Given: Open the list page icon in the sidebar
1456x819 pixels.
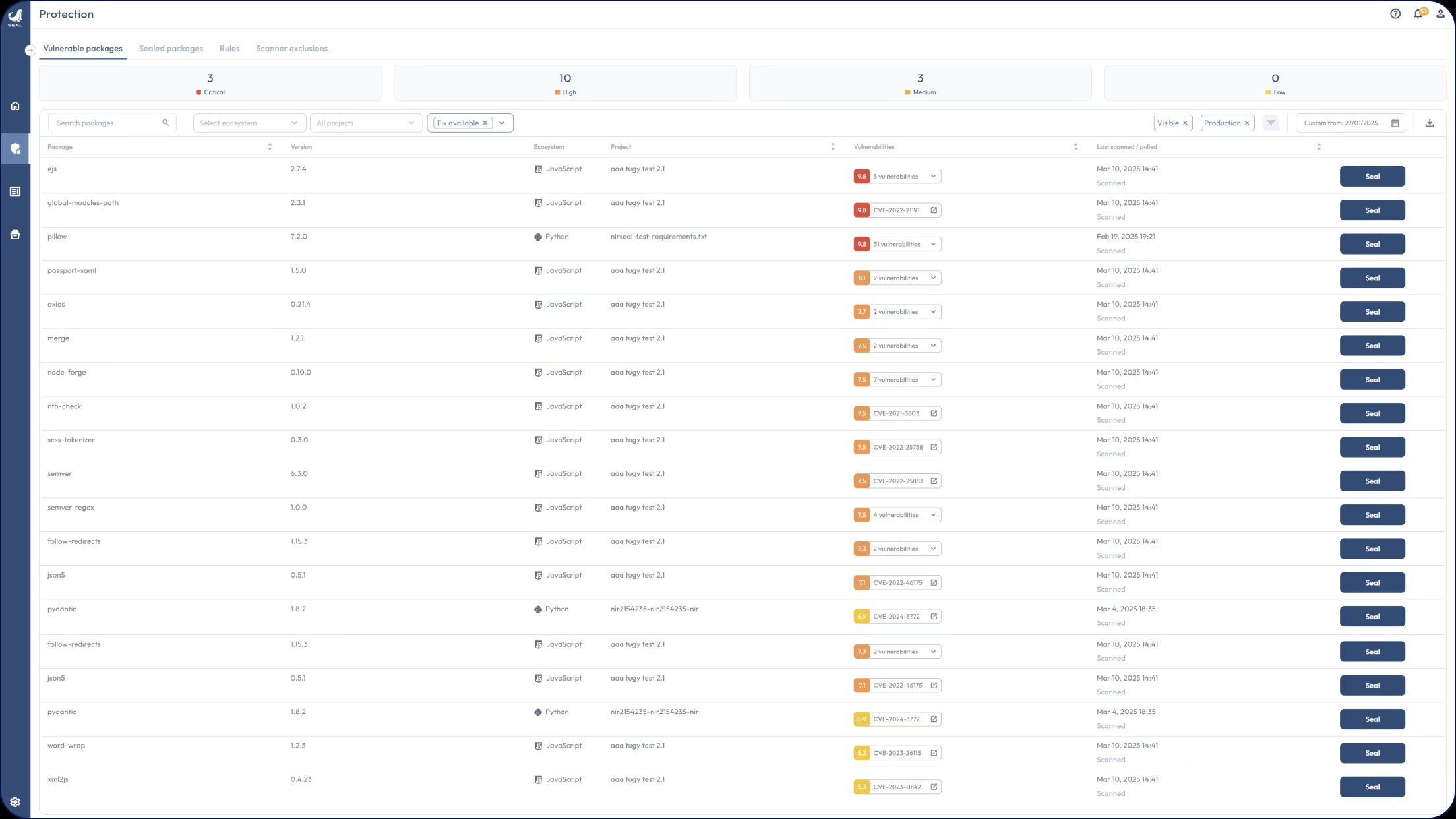Looking at the screenshot, I should point(15,192).
